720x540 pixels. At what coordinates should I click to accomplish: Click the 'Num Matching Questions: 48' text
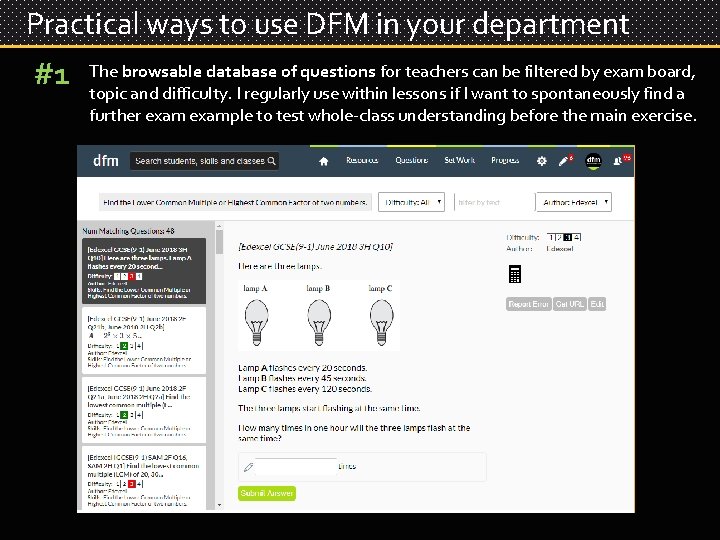click(x=129, y=231)
